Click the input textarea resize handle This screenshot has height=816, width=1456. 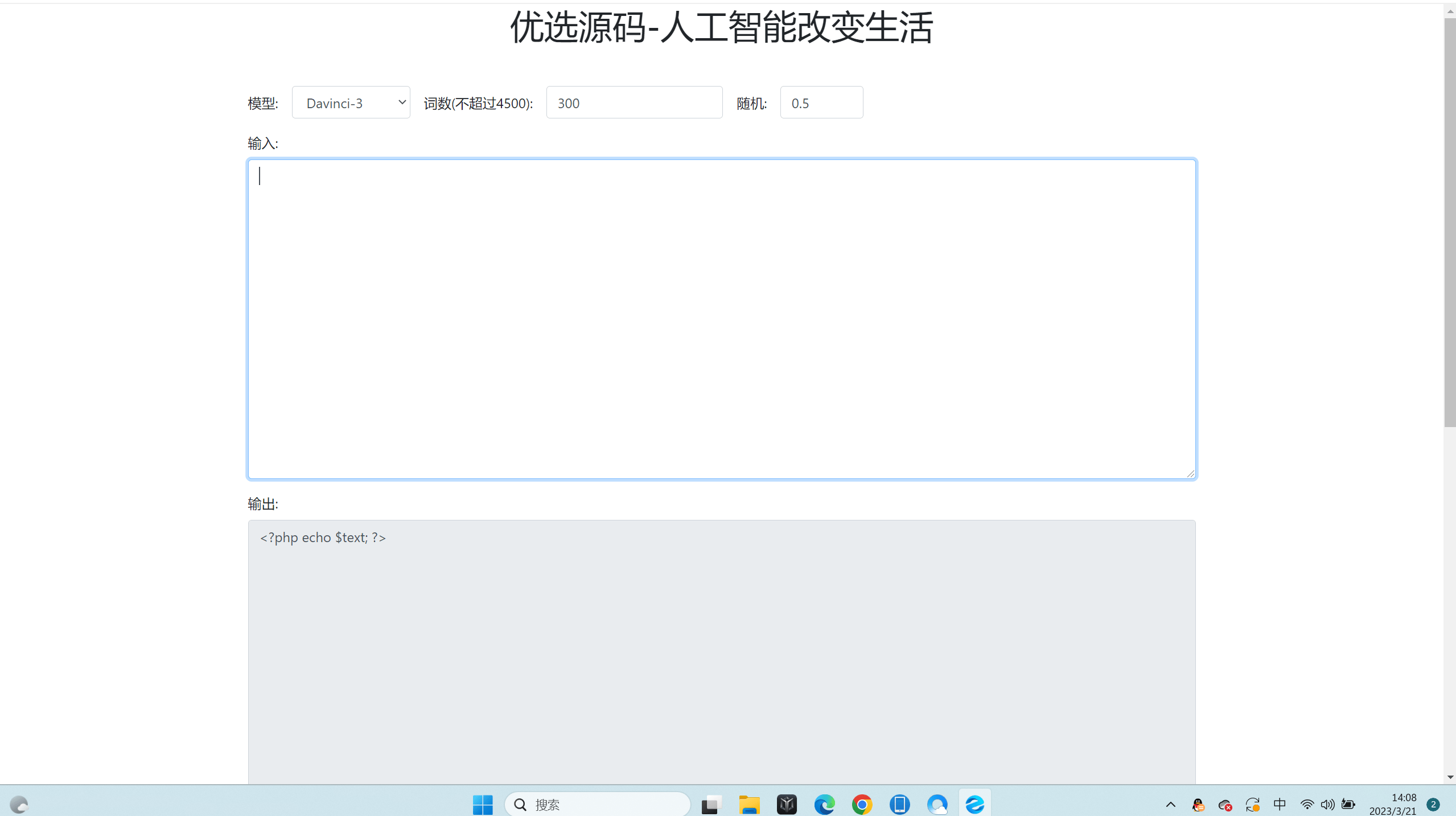1190,473
